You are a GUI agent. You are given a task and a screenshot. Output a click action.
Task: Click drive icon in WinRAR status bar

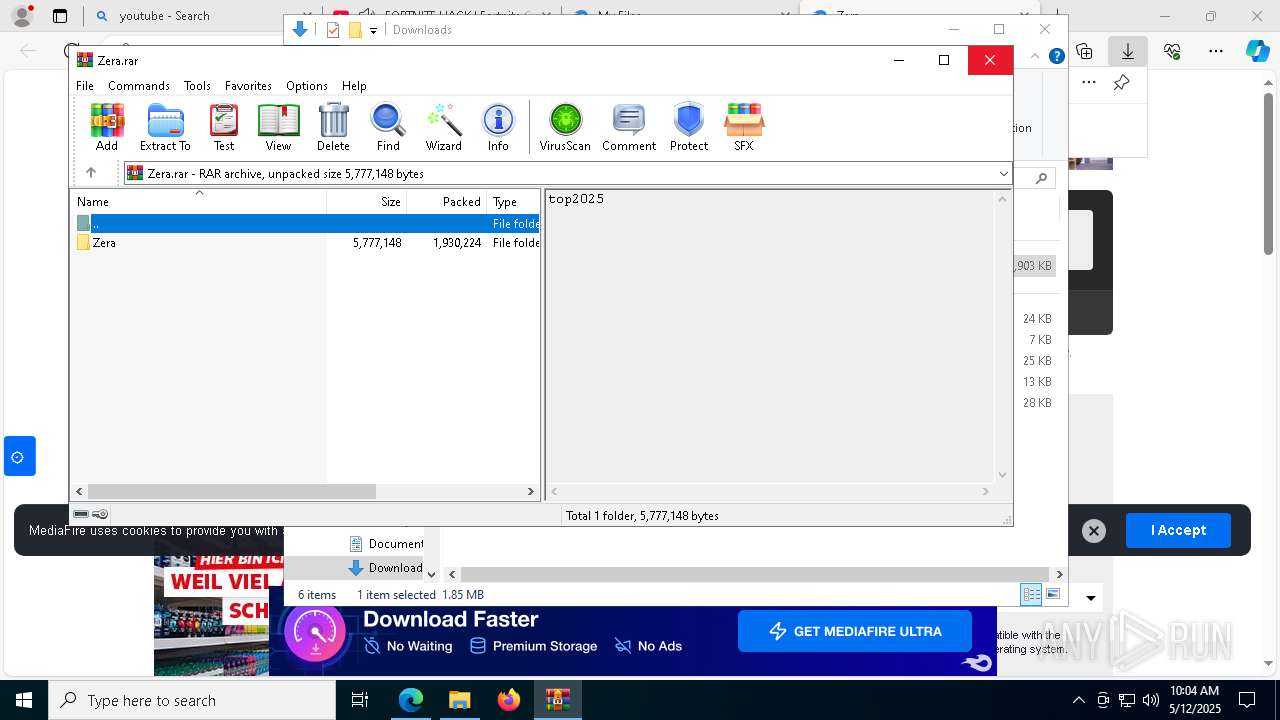tap(82, 514)
